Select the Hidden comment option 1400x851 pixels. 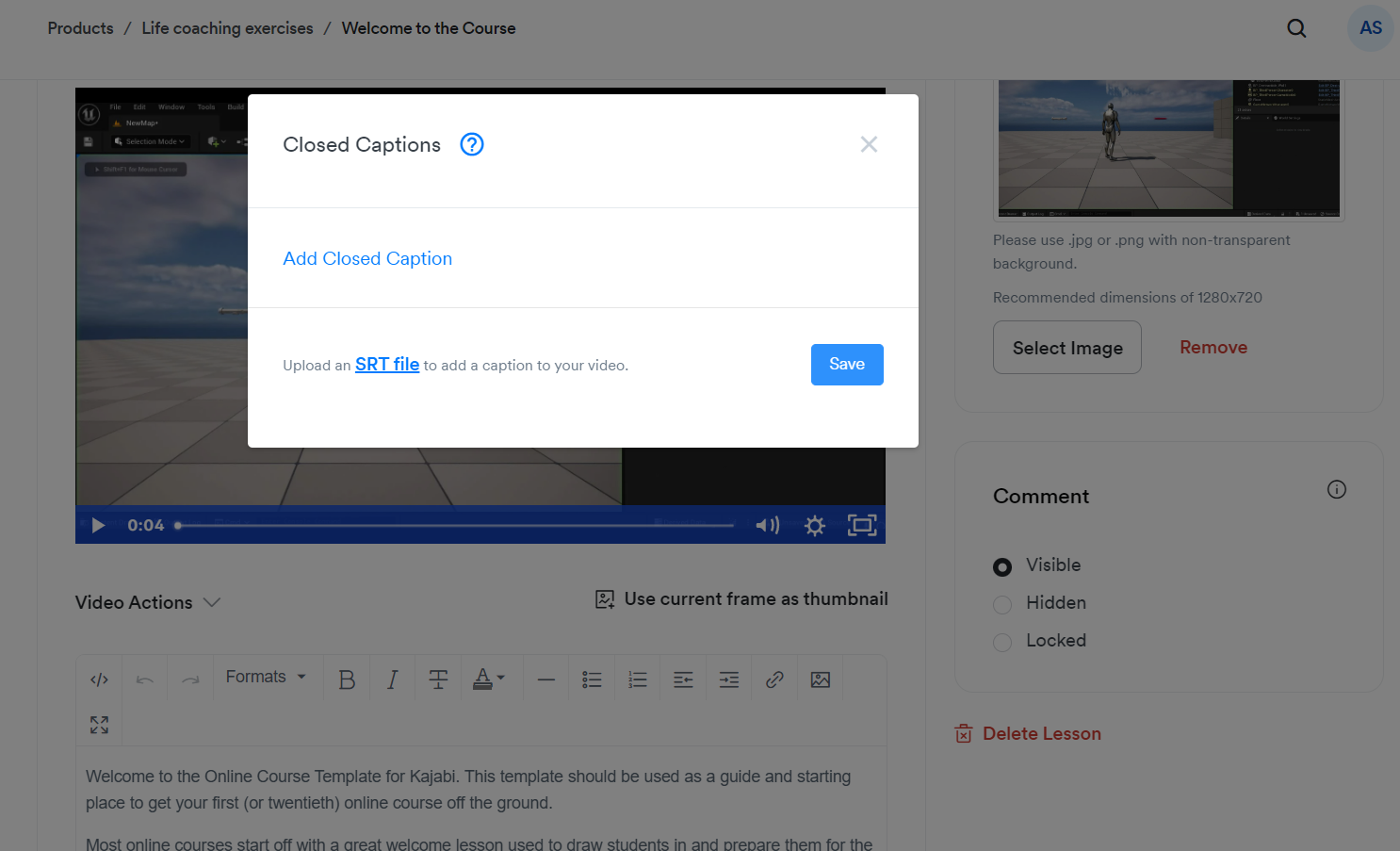[1002, 604]
